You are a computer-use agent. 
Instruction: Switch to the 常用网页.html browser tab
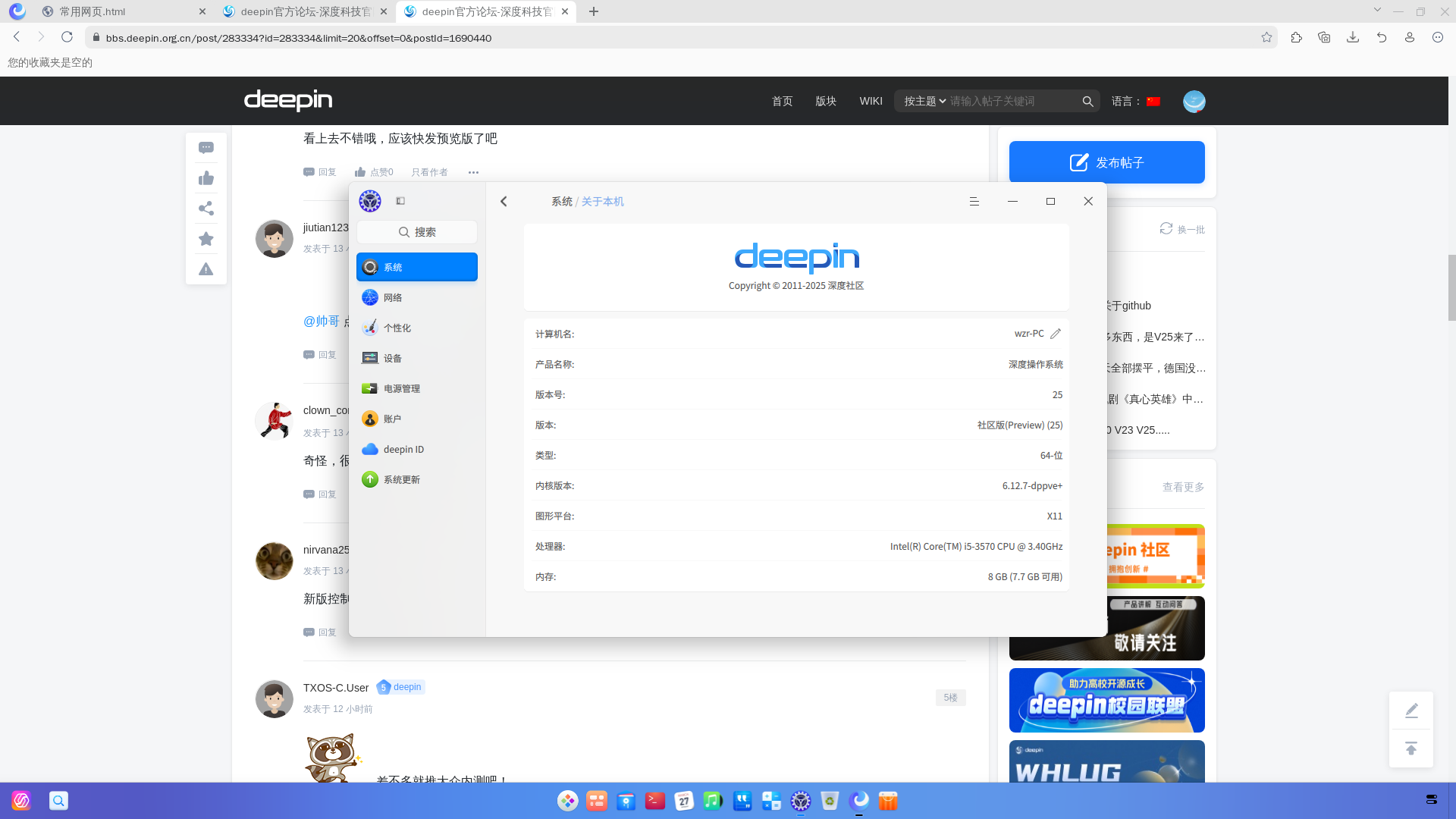click(124, 11)
